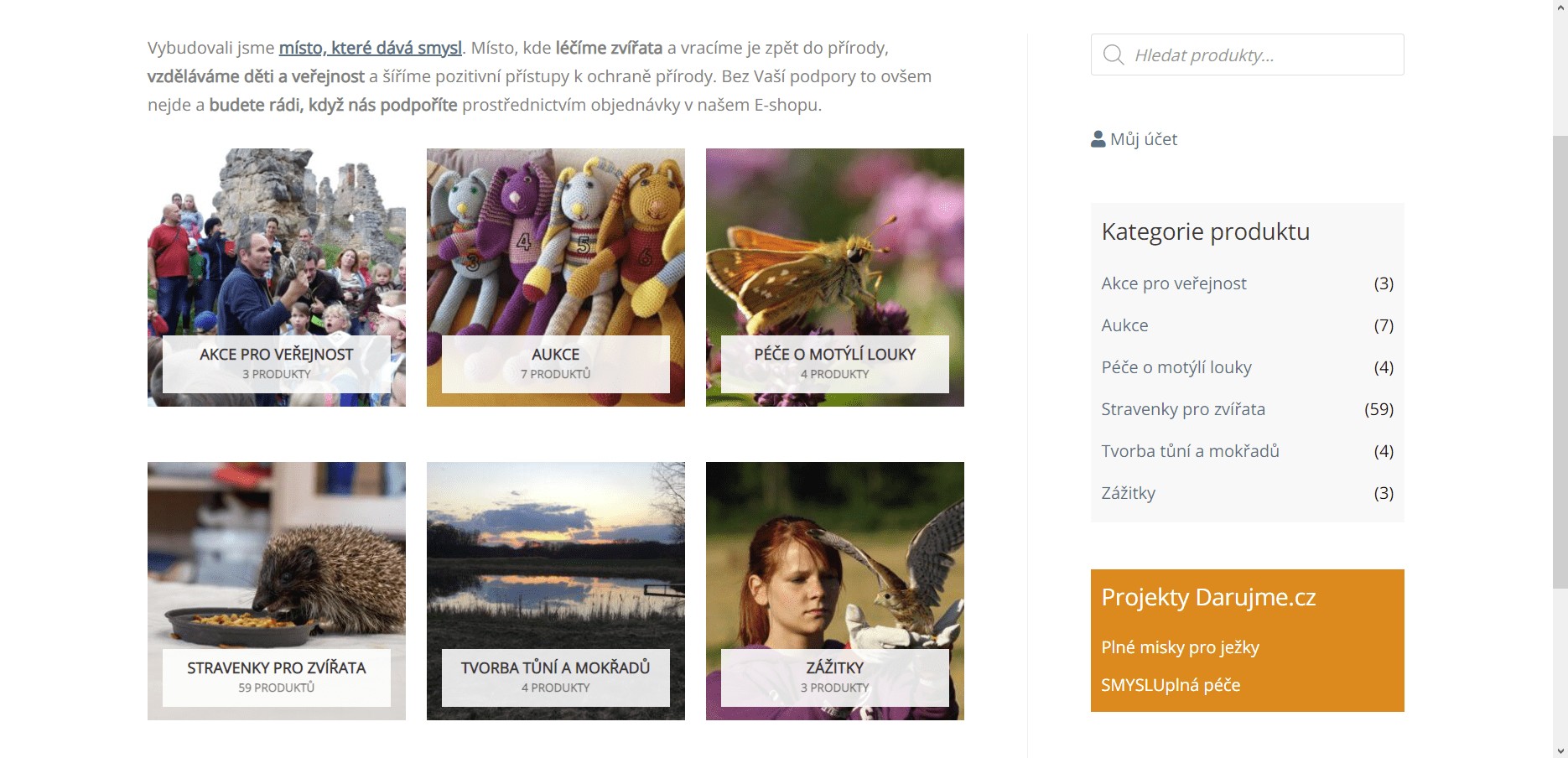
Task: Open Péče o motýlí louky thumbnail
Action: tap(835, 278)
